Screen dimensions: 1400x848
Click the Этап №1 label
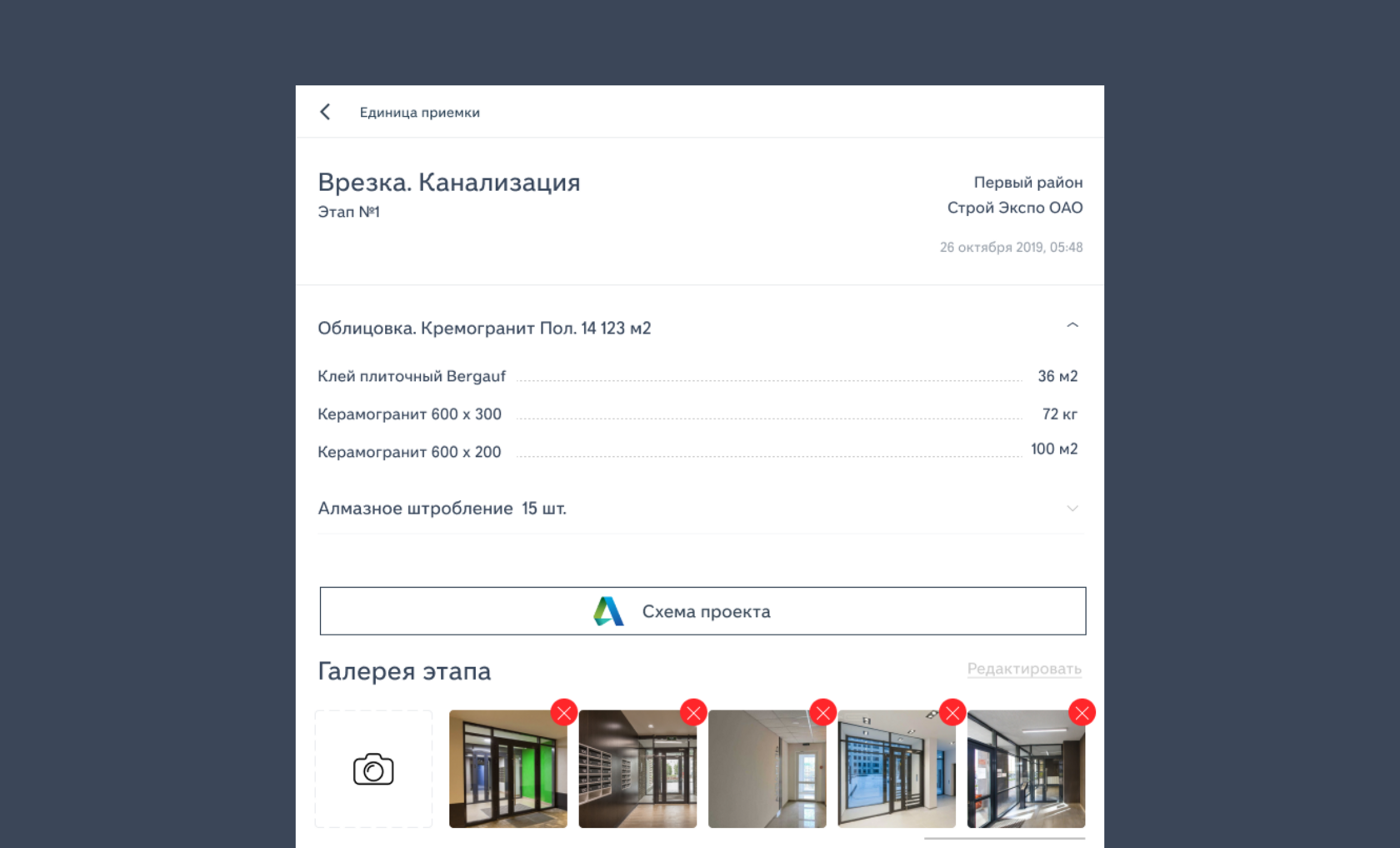pyautogui.click(x=348, y=212)
